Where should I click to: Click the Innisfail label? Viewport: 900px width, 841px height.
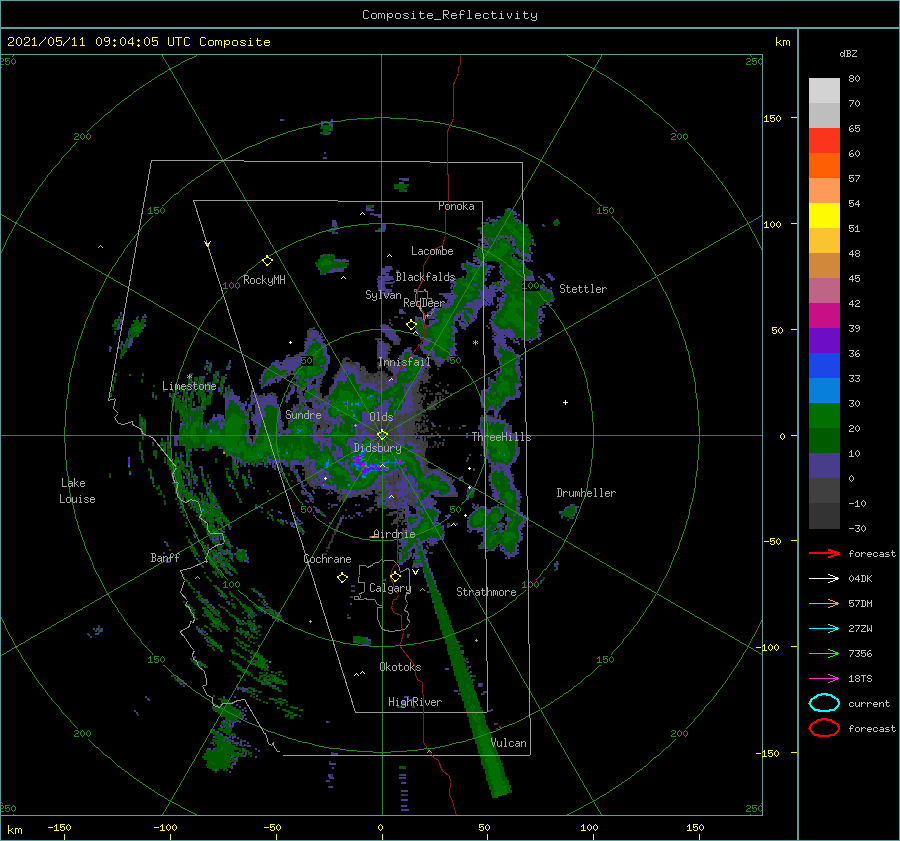404,362
